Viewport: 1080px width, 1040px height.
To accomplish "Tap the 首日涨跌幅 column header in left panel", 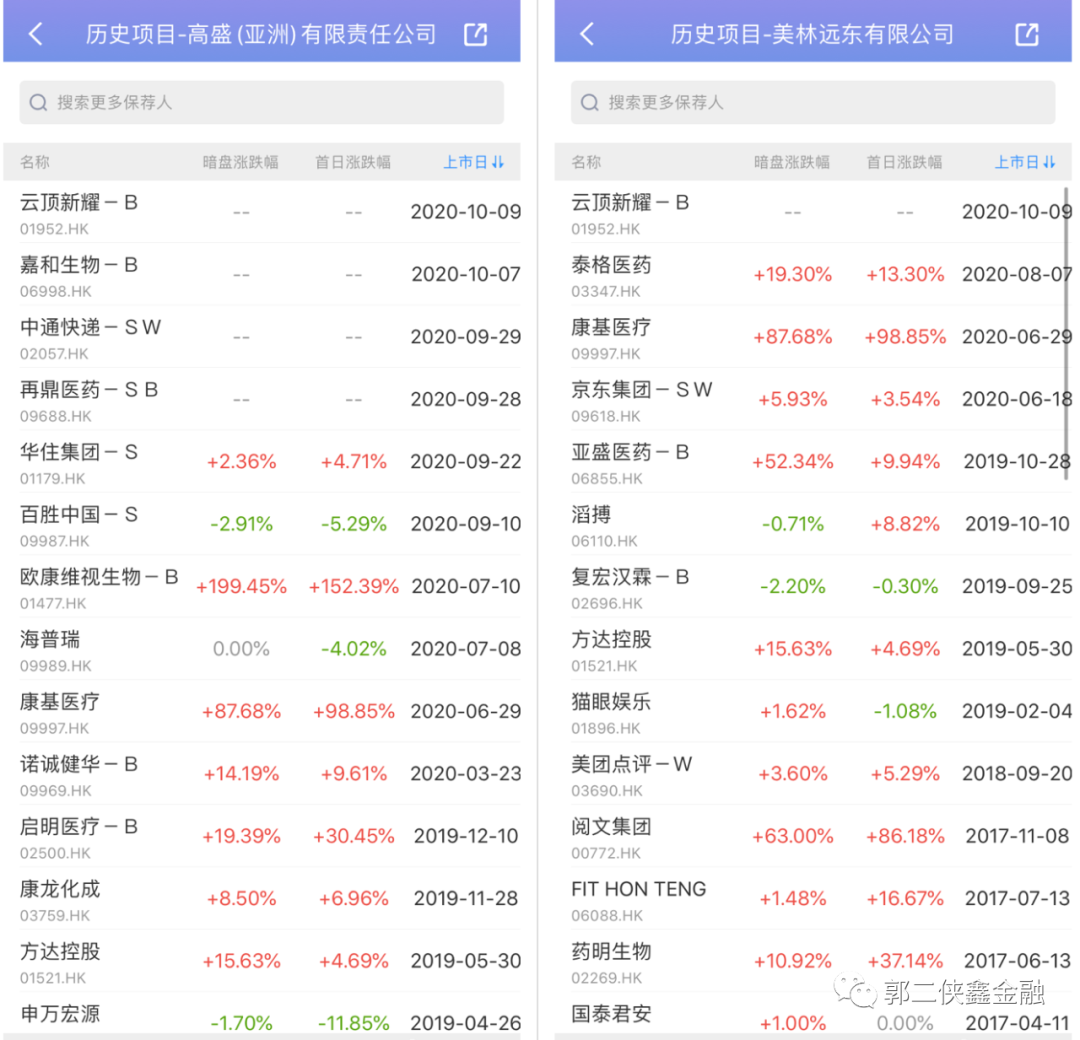I will 353,162.
